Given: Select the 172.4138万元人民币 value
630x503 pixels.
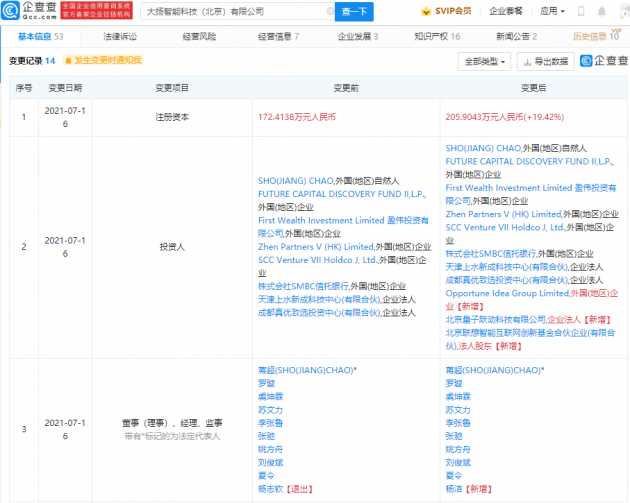Looking at the screenshot, I should (x=297, y=117).
